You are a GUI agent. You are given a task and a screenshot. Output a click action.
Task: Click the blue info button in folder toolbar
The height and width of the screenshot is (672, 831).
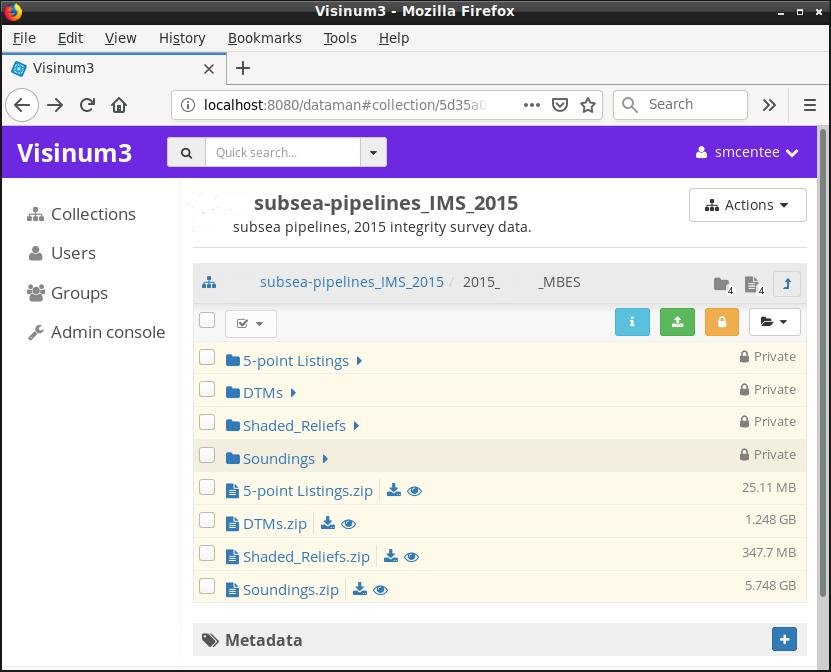pos(632,322)
